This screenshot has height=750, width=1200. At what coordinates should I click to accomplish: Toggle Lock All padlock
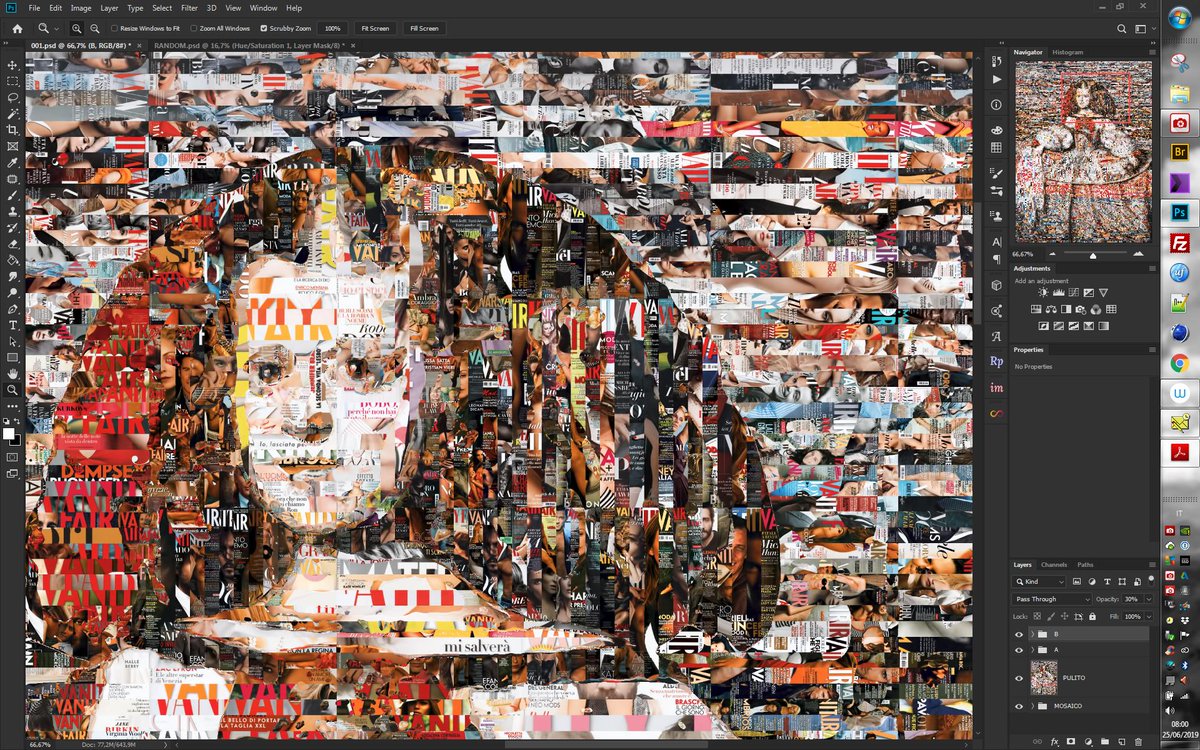[1092, 617]
